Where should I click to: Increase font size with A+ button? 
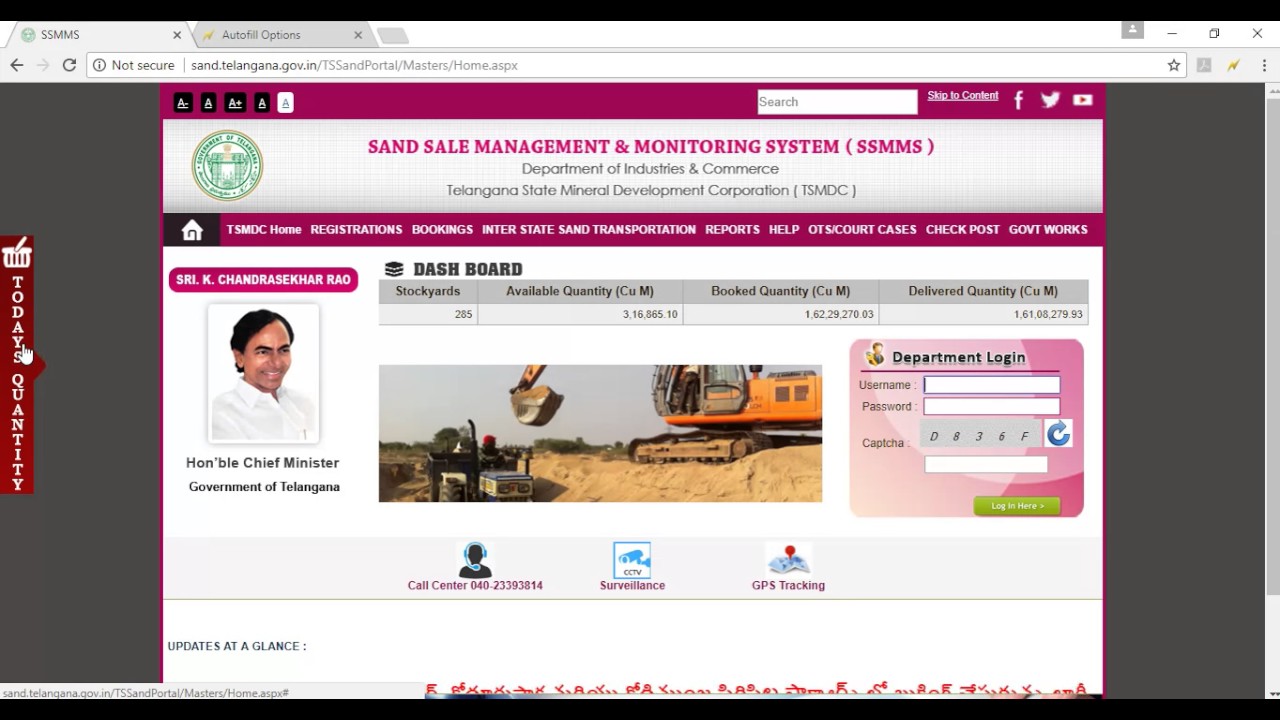[x=235, y=103]
